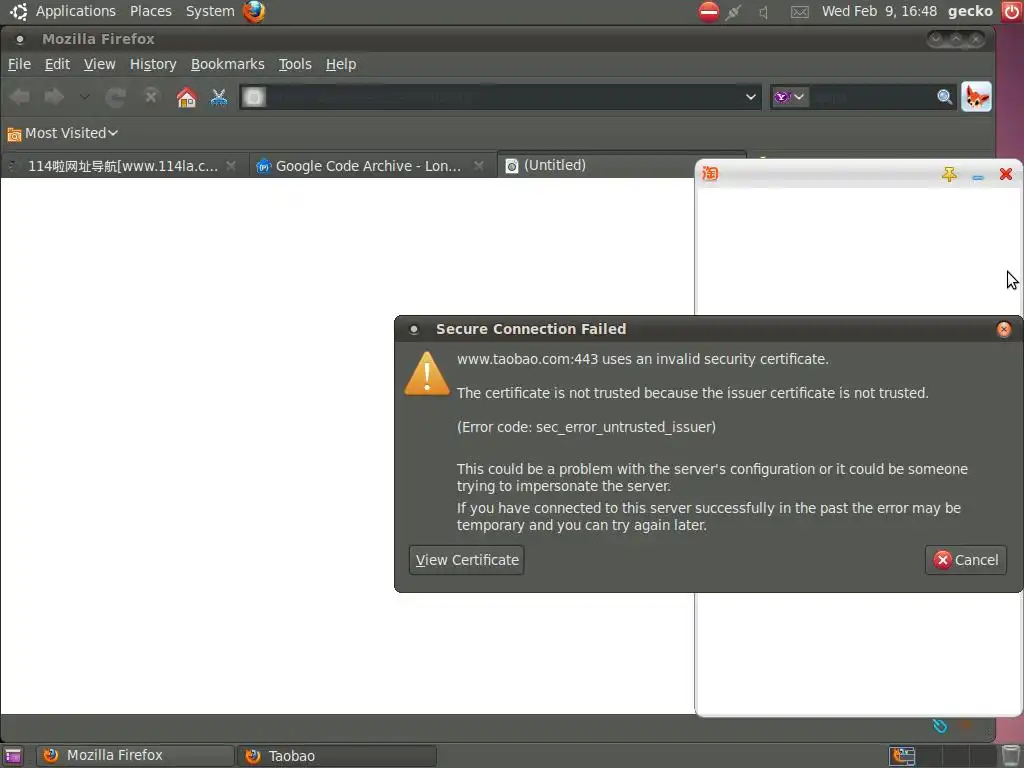Pin the Taobao popup panel
Screen dimensions: 1024x768
point(949,174)
